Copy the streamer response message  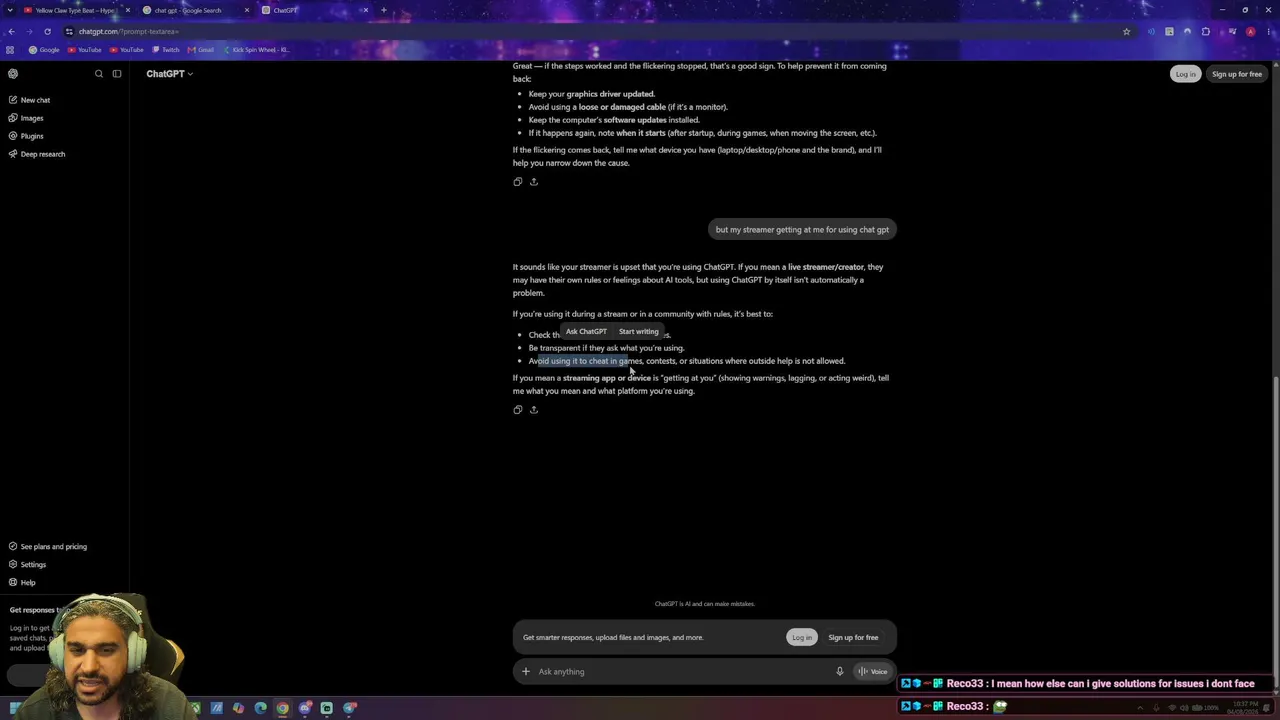517,410
